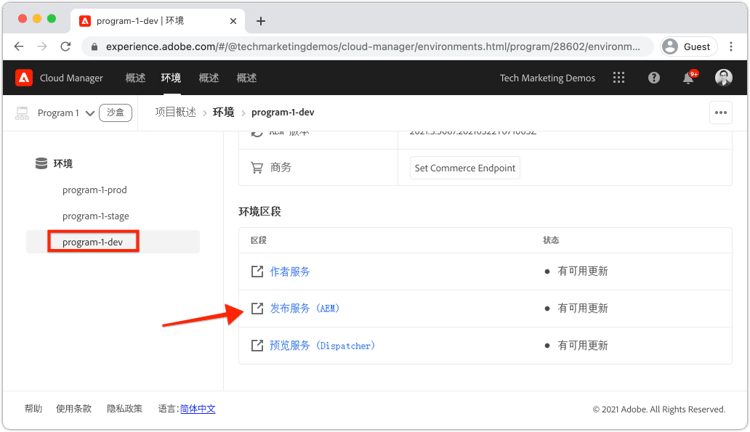Click the 有可用更新 status for 预览服务
This screenshot has height=432, width=750.
pos(583,345)
